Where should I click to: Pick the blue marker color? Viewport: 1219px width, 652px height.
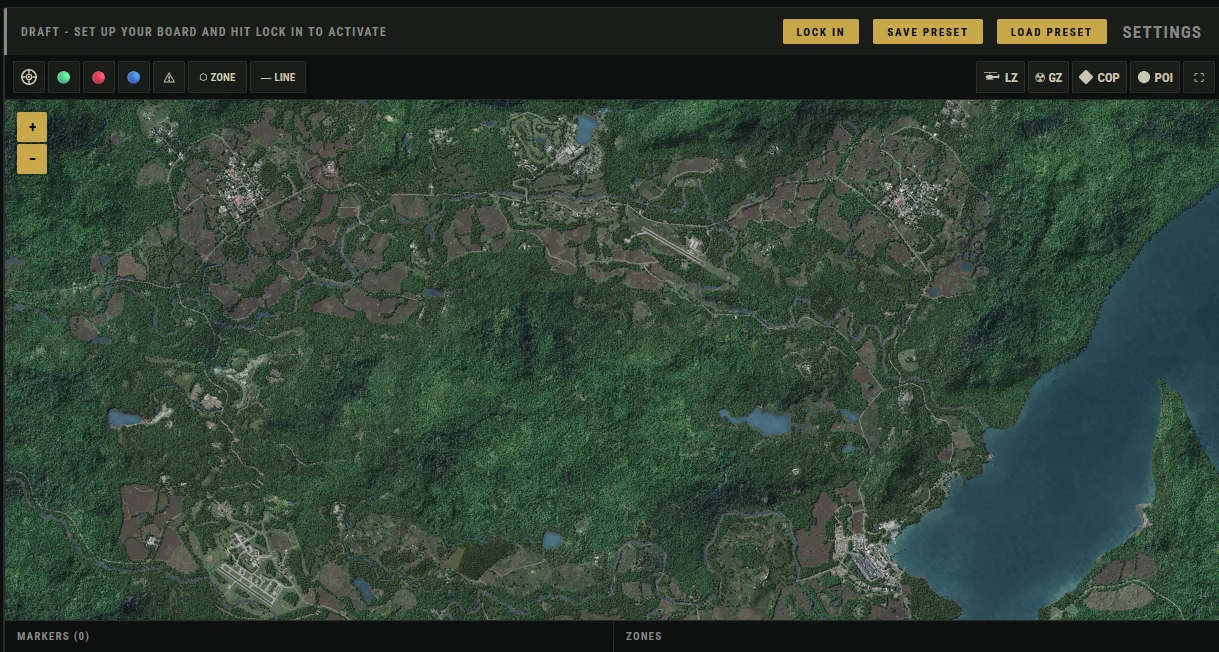[x=133, y=77]
